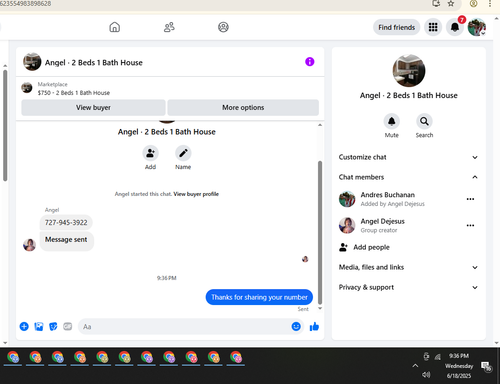
Task: Send a thumbs-up like
Action: 314,327
